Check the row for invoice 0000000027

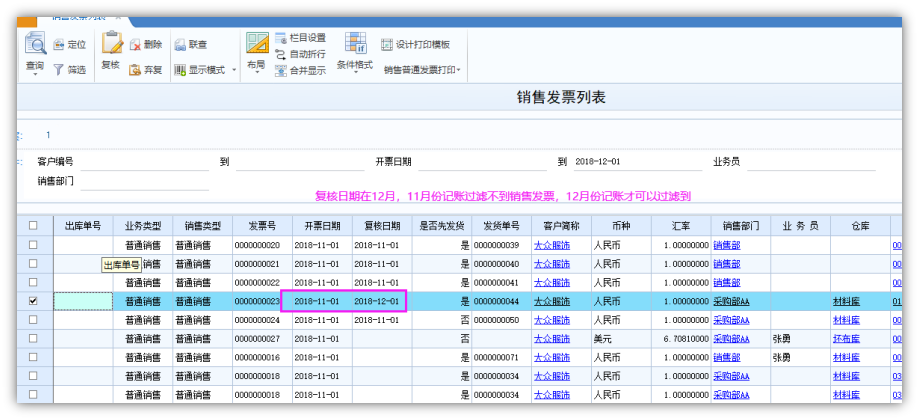point(33,339)
